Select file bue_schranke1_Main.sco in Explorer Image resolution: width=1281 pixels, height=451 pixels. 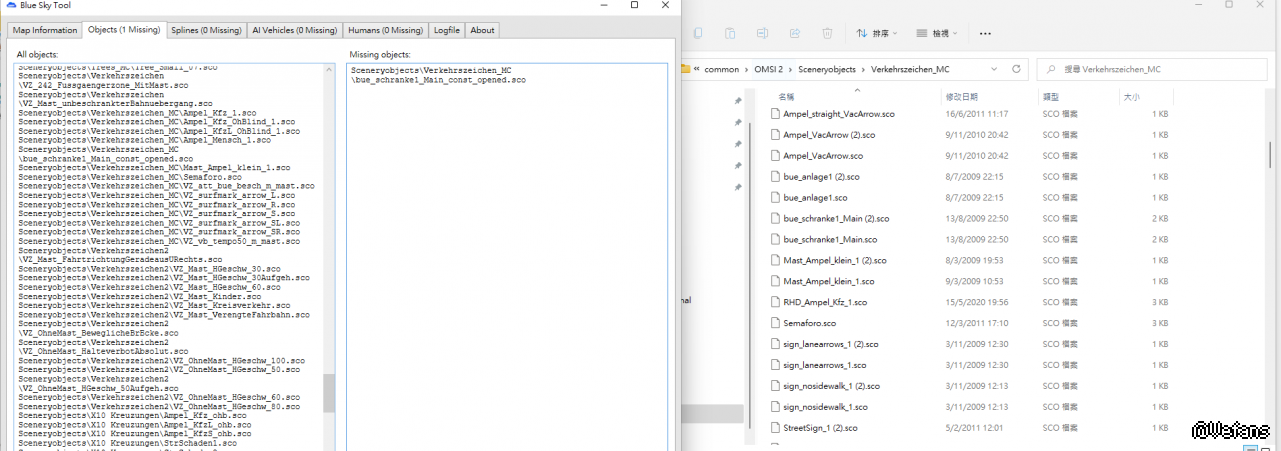830,239
